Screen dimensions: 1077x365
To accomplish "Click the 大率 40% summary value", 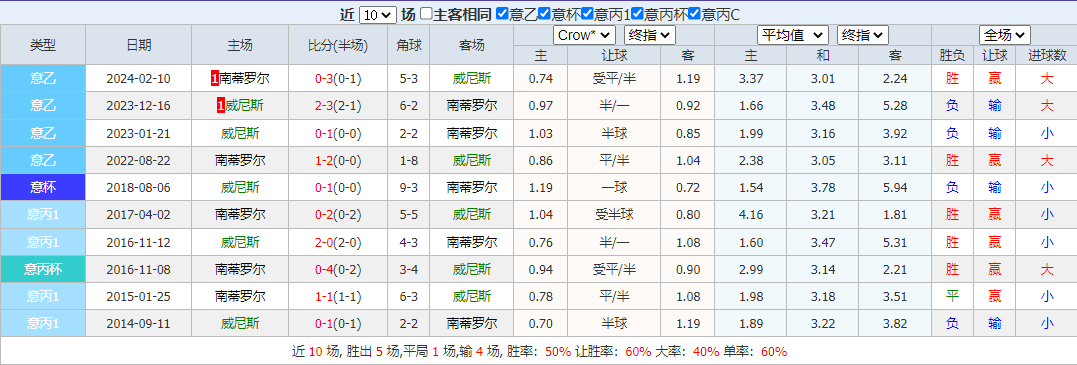I will (706, 351).
